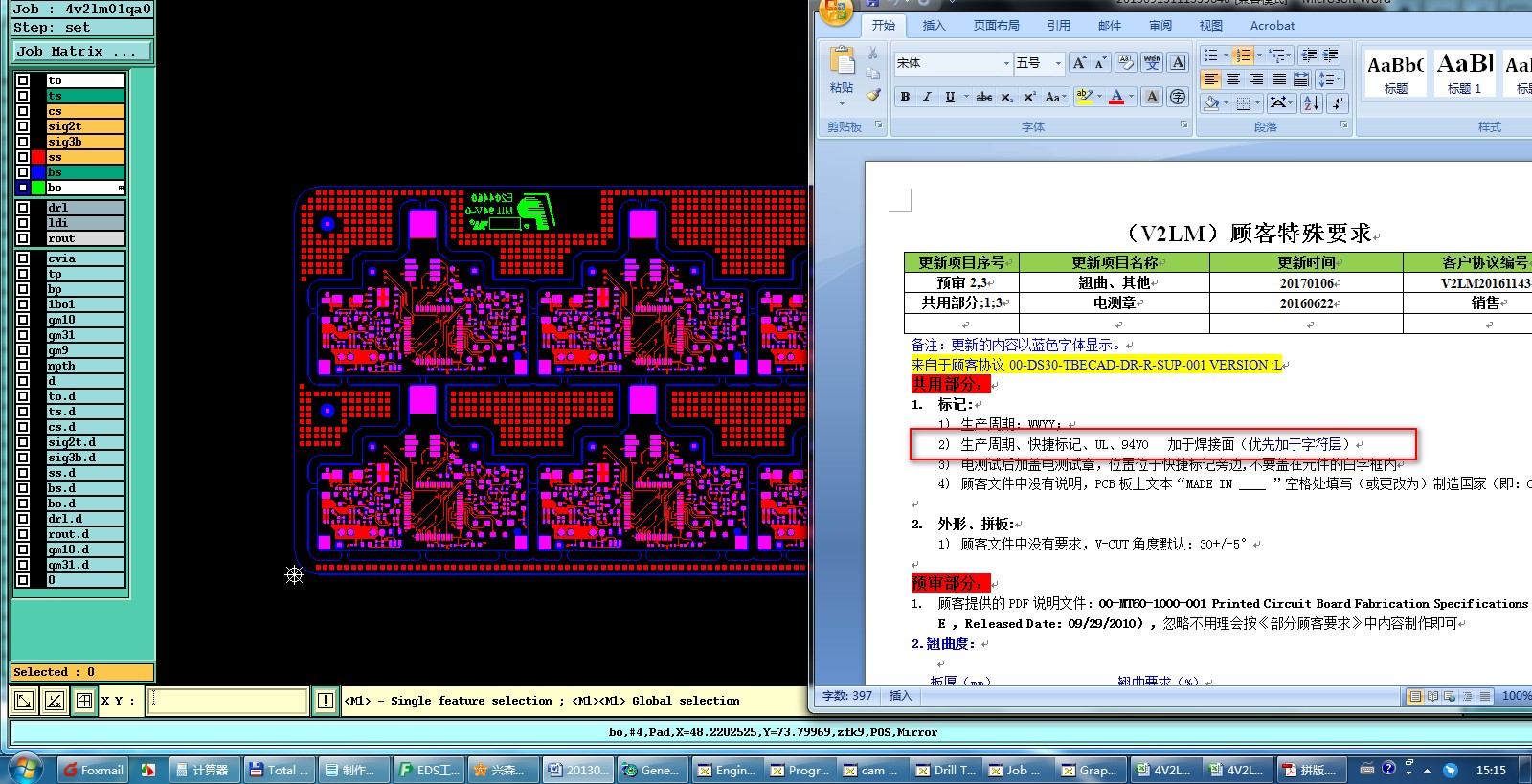
Task: Toggle Bold formatting in Word
Action: pos(905,97)
